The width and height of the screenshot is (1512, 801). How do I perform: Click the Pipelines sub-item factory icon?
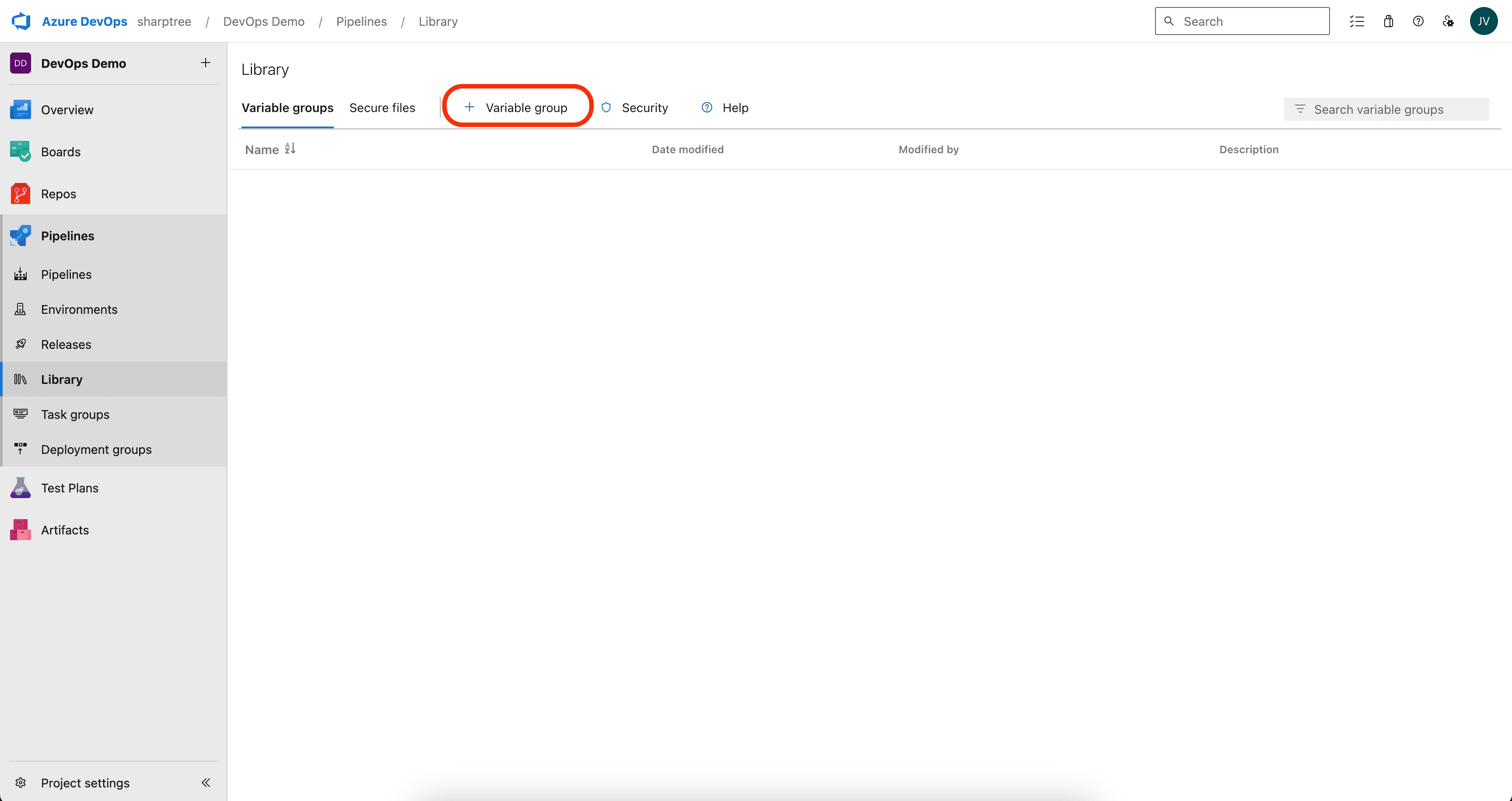point(21,274)
